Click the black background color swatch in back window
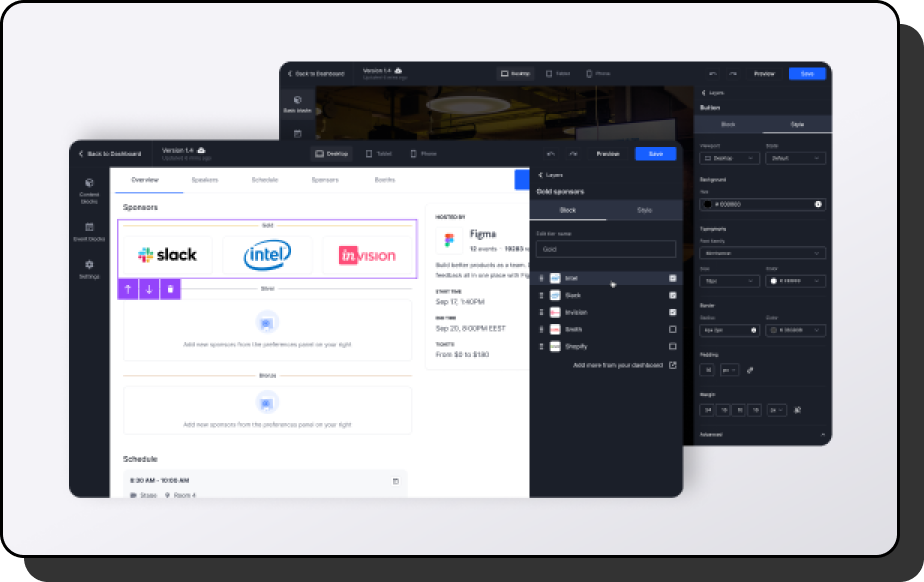This screenshot has width=924, height=582. [708, 204]
